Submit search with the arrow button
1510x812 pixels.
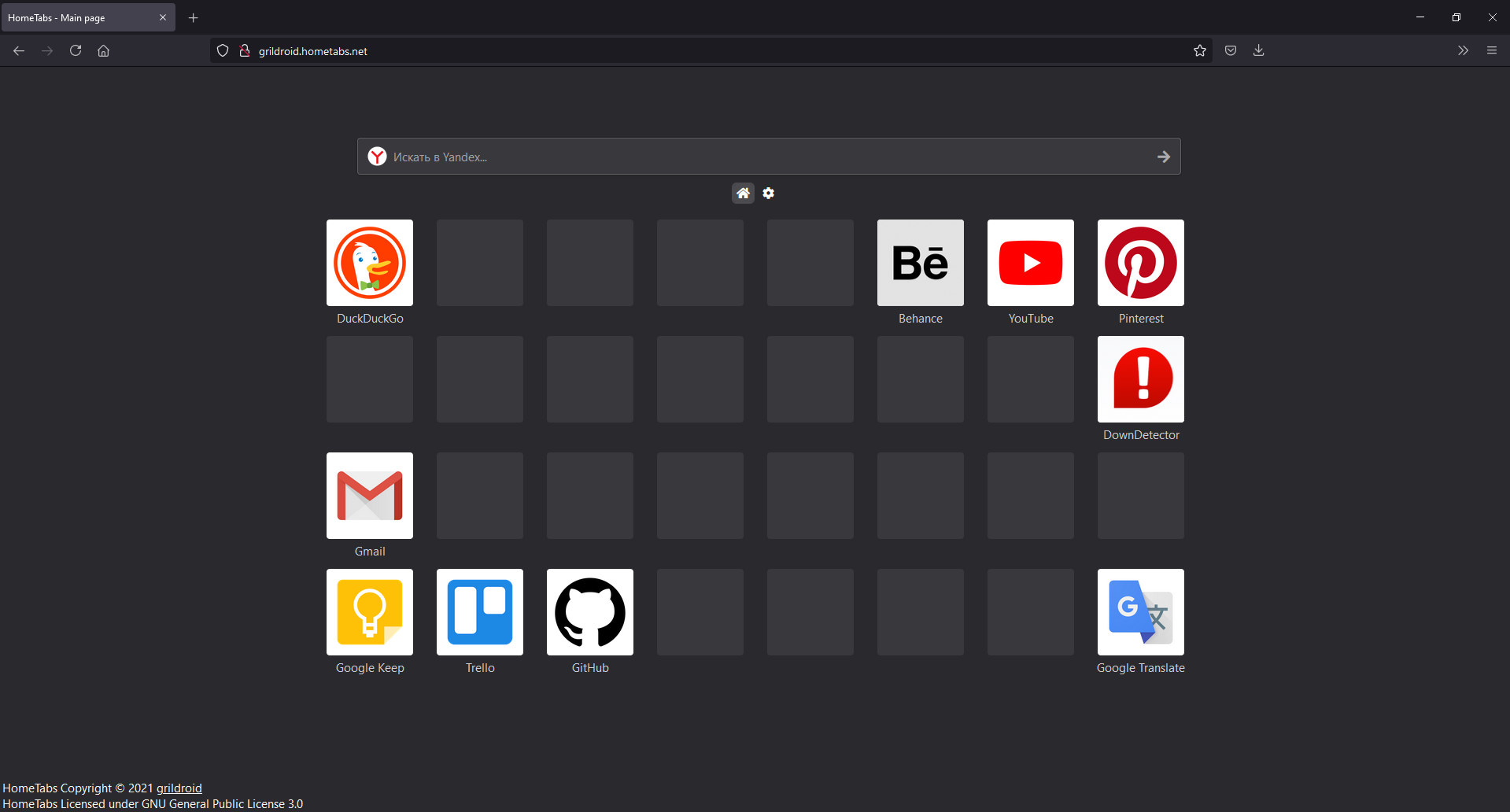click(x=1164, y=157)
